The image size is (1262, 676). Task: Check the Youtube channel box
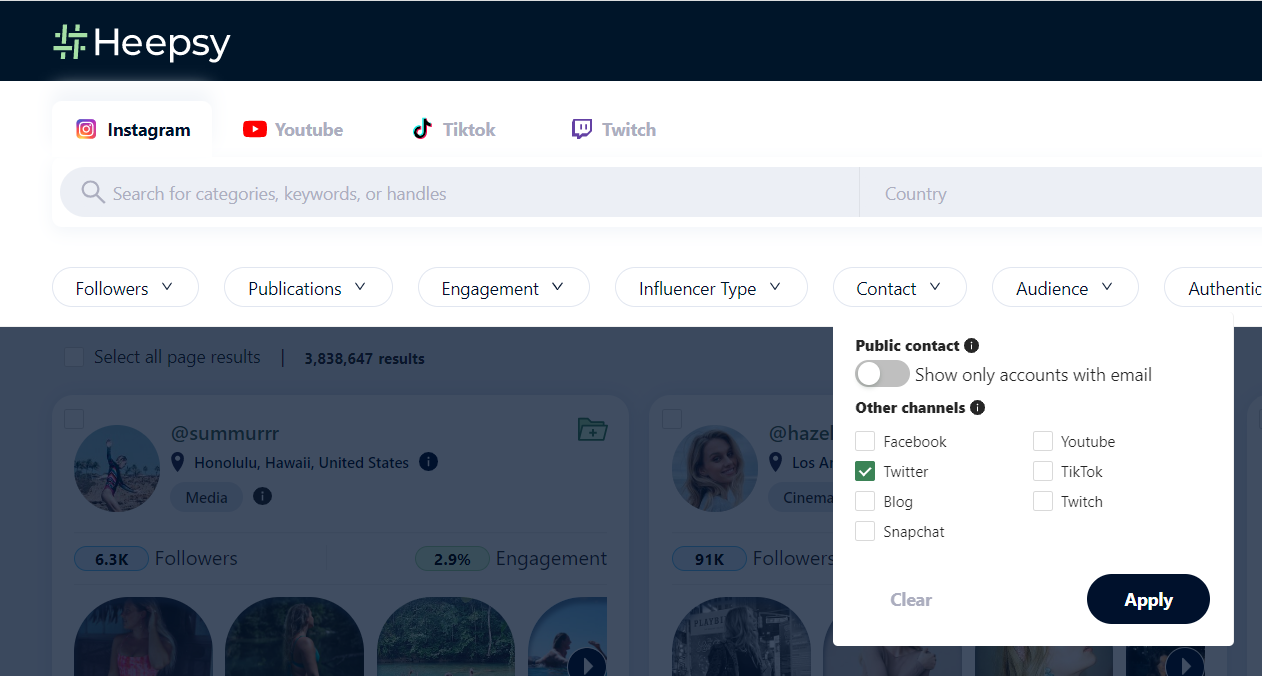tap(1043, 441)
